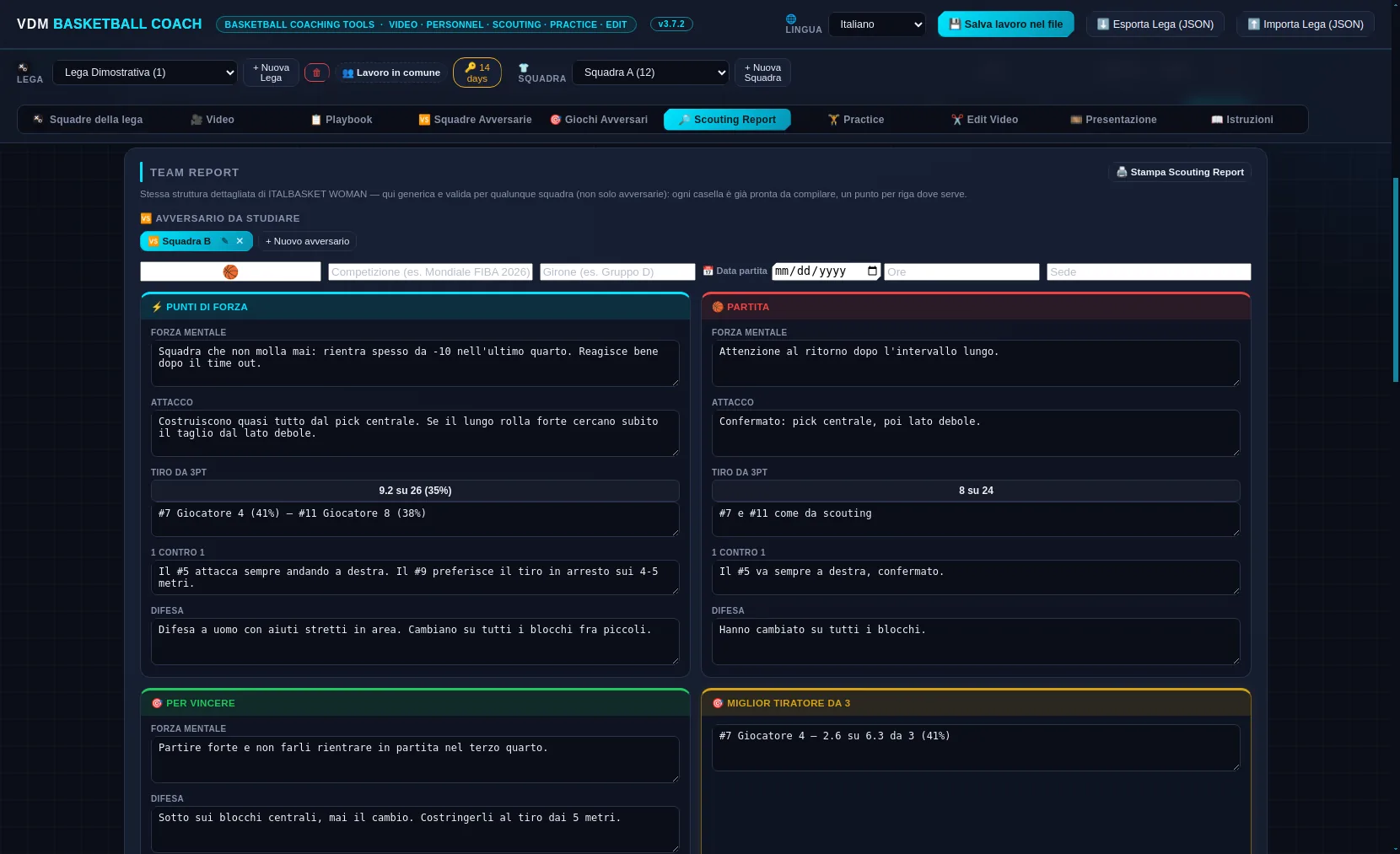Click Importa Lega (JSON) button

pos(1306,24)
